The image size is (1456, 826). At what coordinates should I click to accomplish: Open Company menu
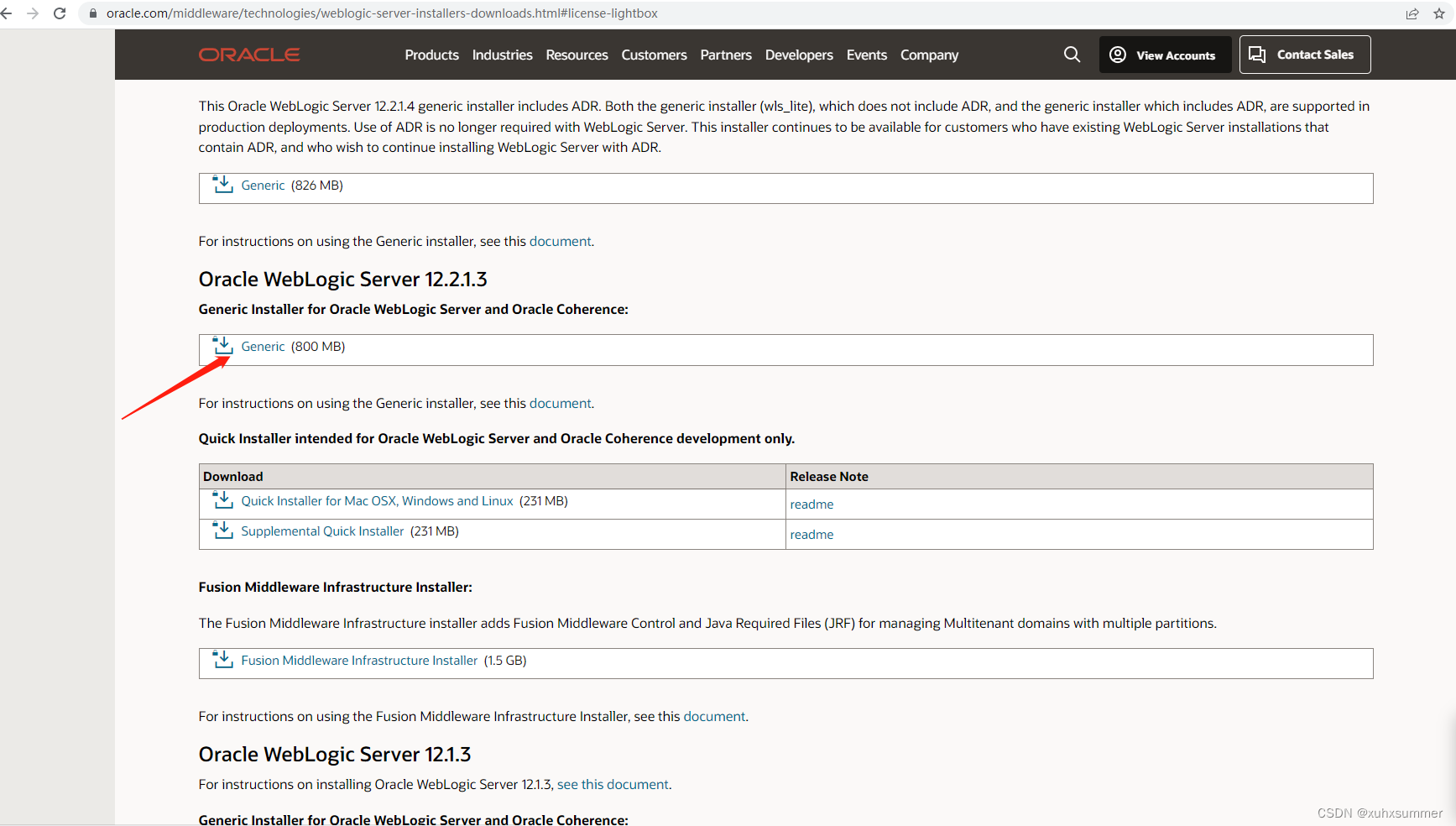pyautogui.click(x=929, y=55)
